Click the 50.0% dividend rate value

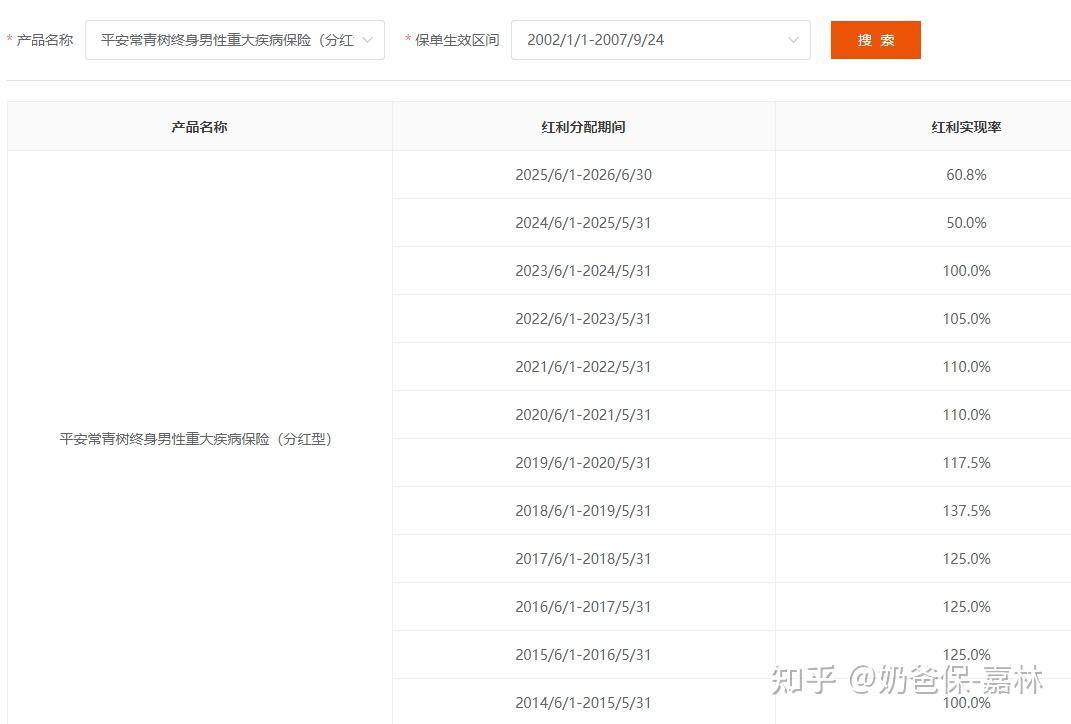966,223
